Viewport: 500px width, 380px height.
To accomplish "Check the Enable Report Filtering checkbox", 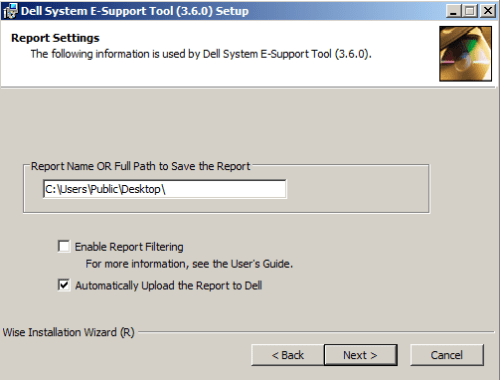I will 64,246.
